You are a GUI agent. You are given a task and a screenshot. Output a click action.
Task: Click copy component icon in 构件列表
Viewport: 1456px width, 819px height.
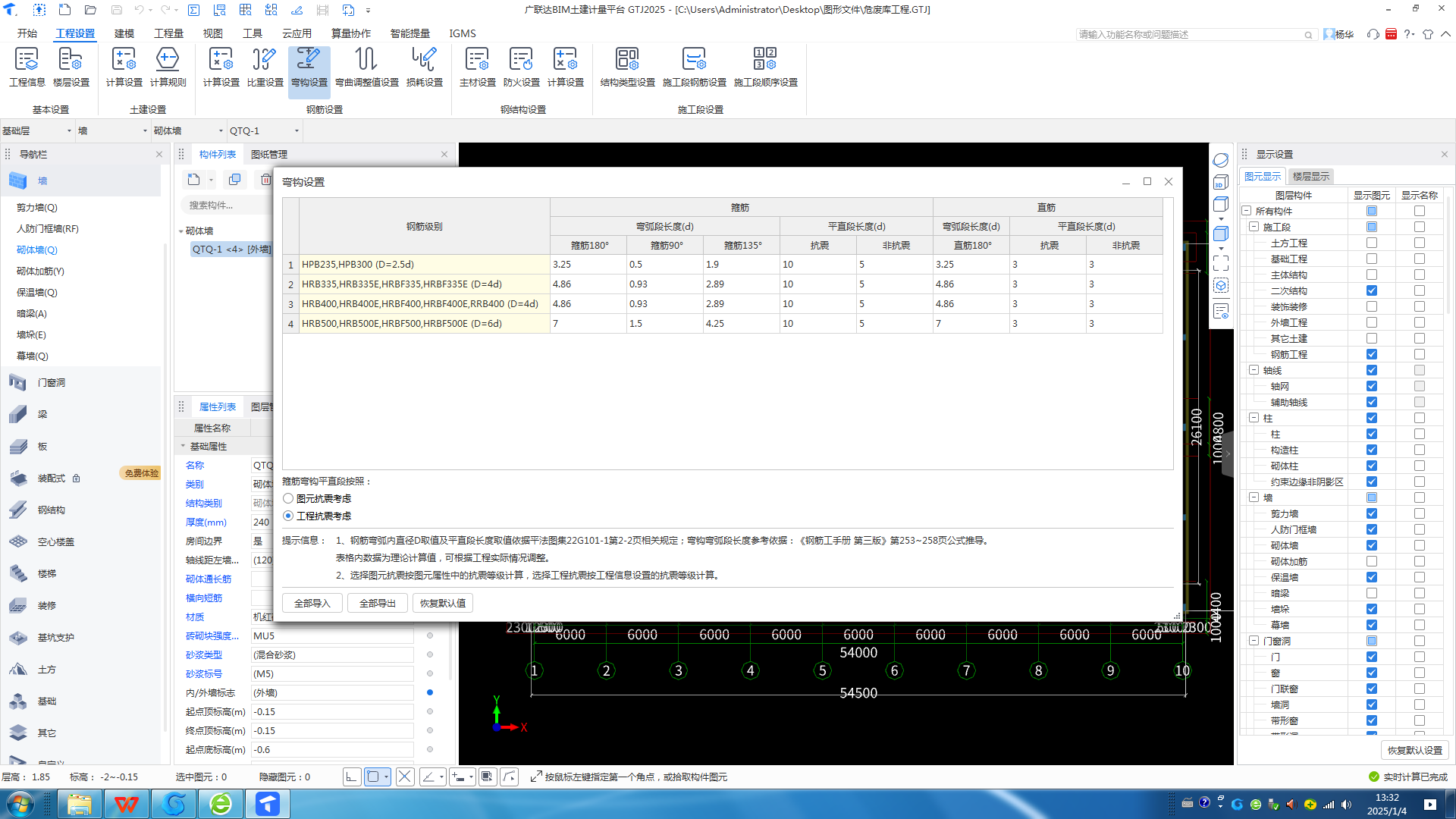[x=235, y=179]
